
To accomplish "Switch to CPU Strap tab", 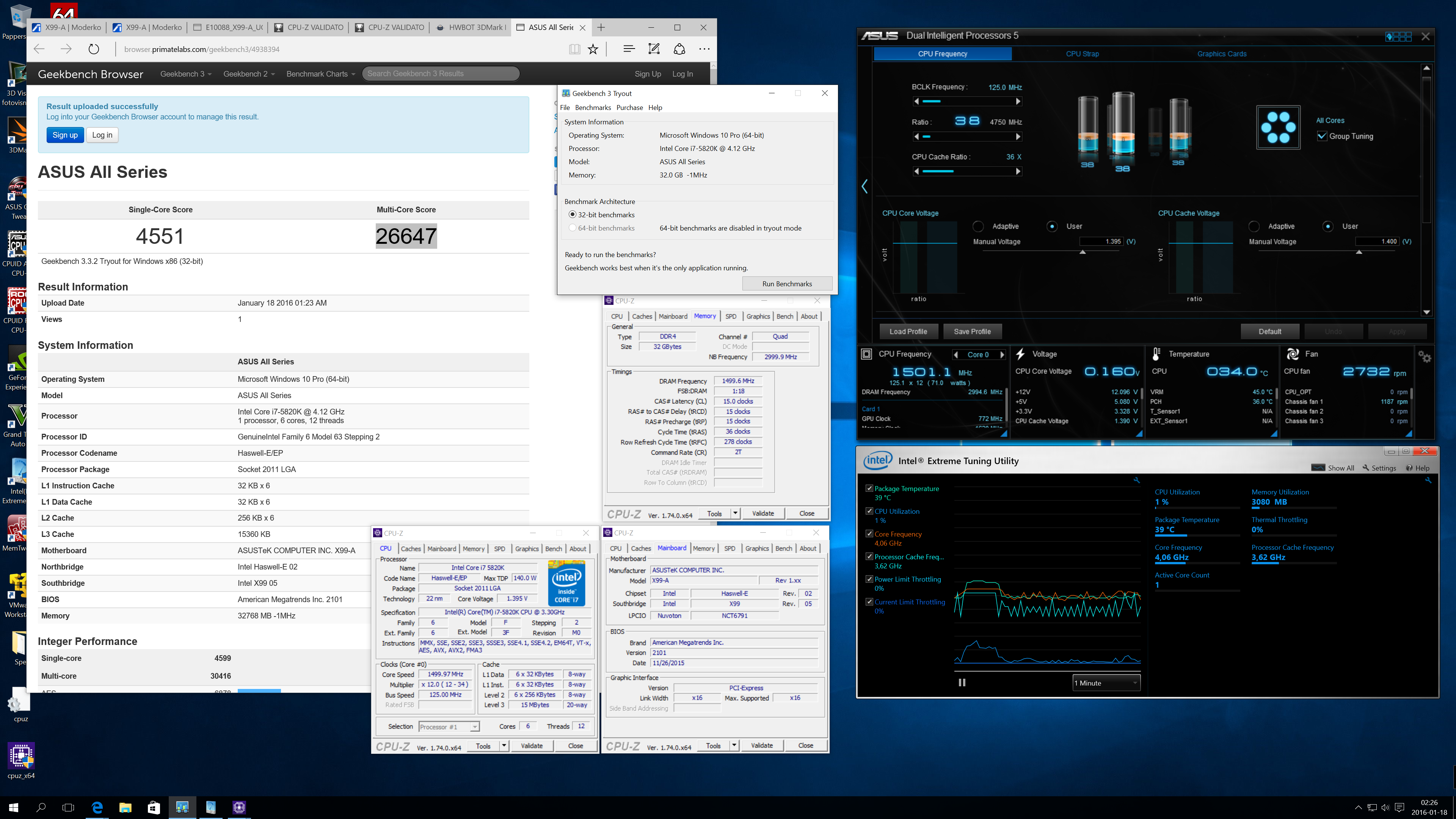I will pos(1083,54).
